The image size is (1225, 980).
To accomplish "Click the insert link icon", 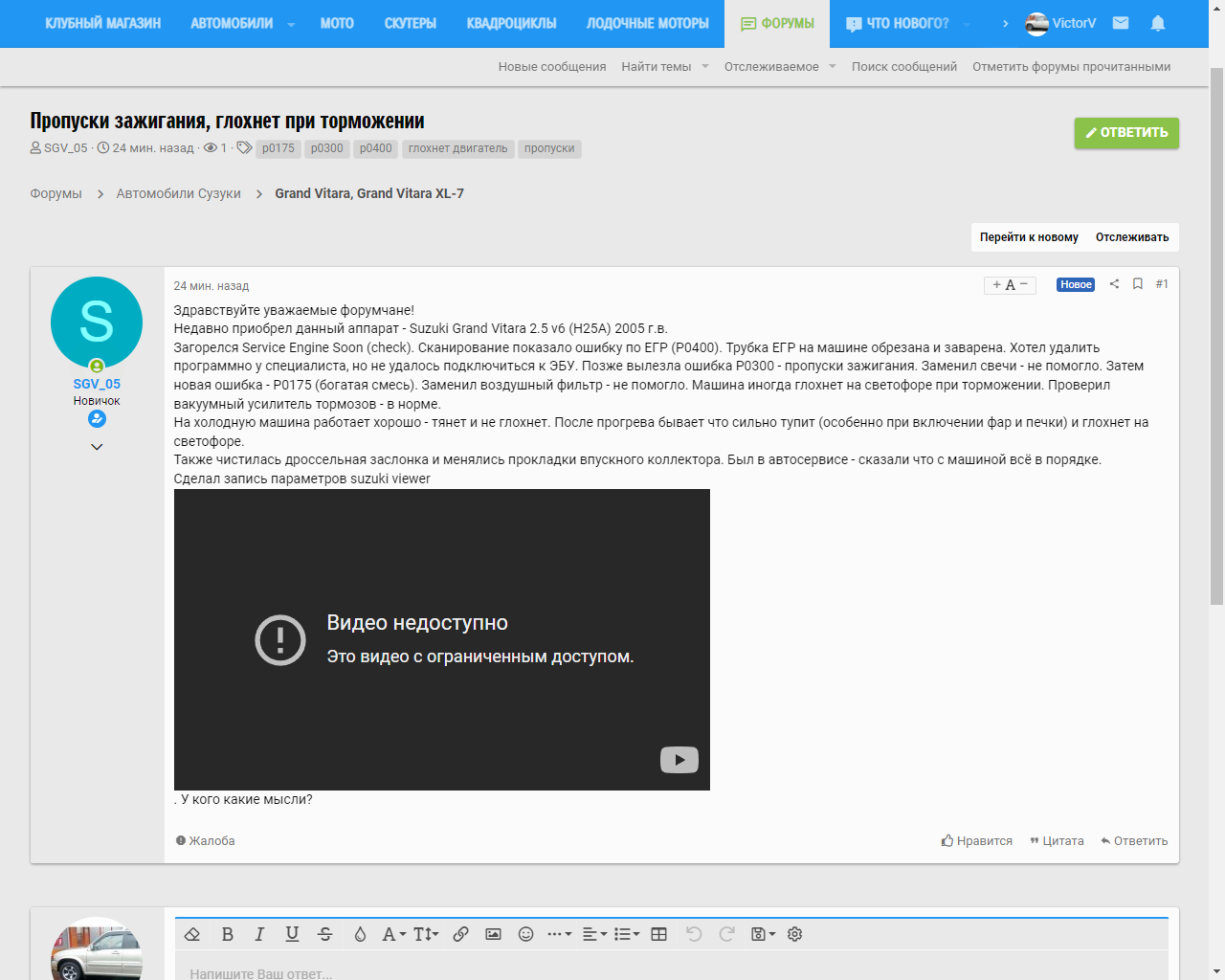I will 460,934.
